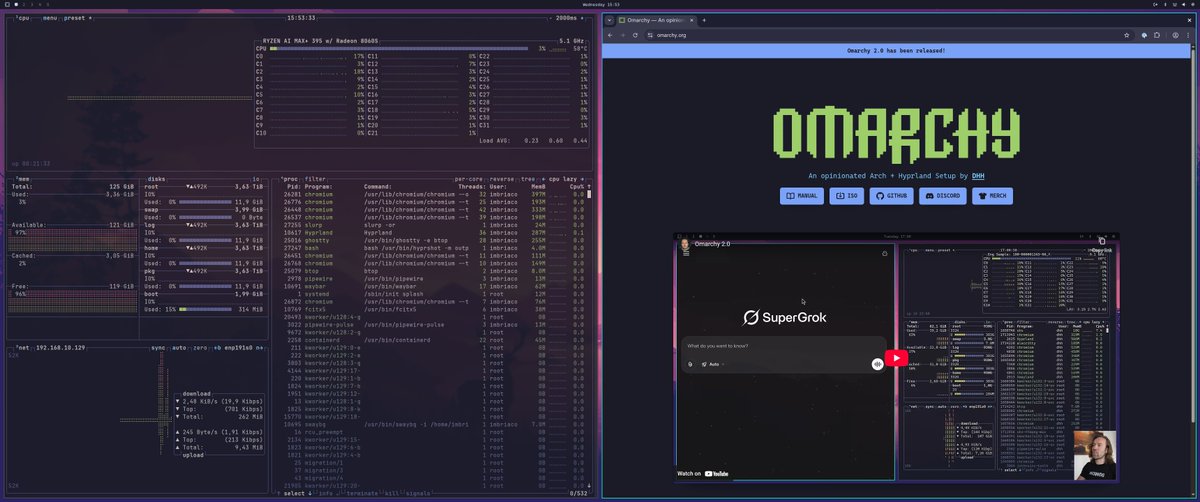
Task: Select the swaybg process row
Action: point(431,423)
